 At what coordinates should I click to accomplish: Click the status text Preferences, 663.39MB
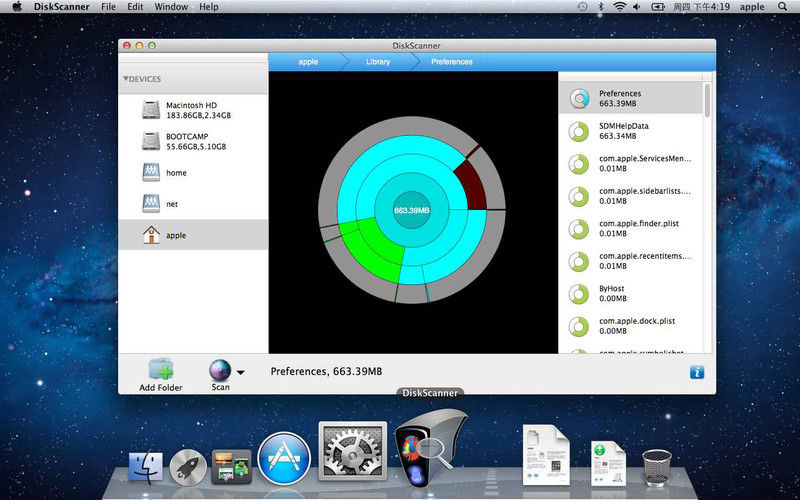pyautogui.click(x=326, y=371)
